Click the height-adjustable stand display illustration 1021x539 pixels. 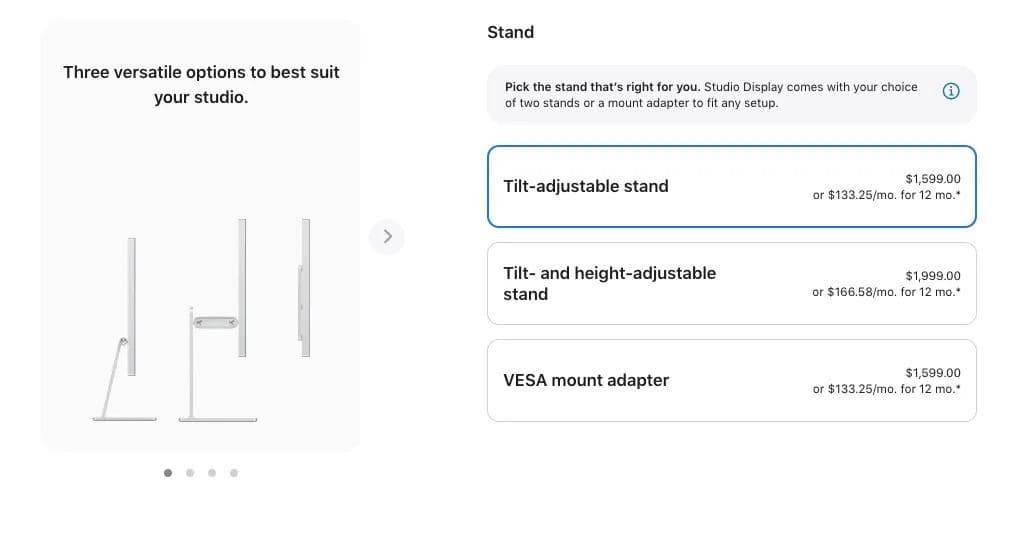217,320
